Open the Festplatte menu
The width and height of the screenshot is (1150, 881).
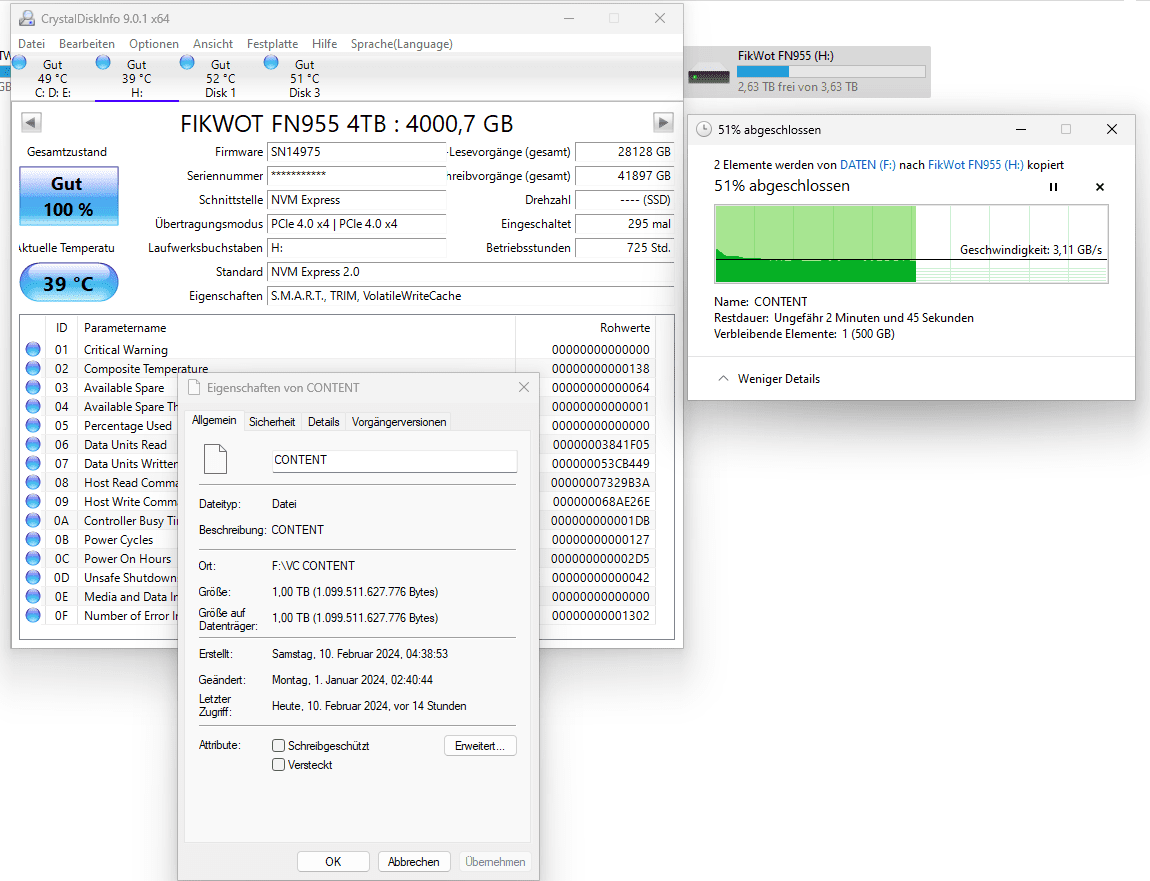point(272,44)
